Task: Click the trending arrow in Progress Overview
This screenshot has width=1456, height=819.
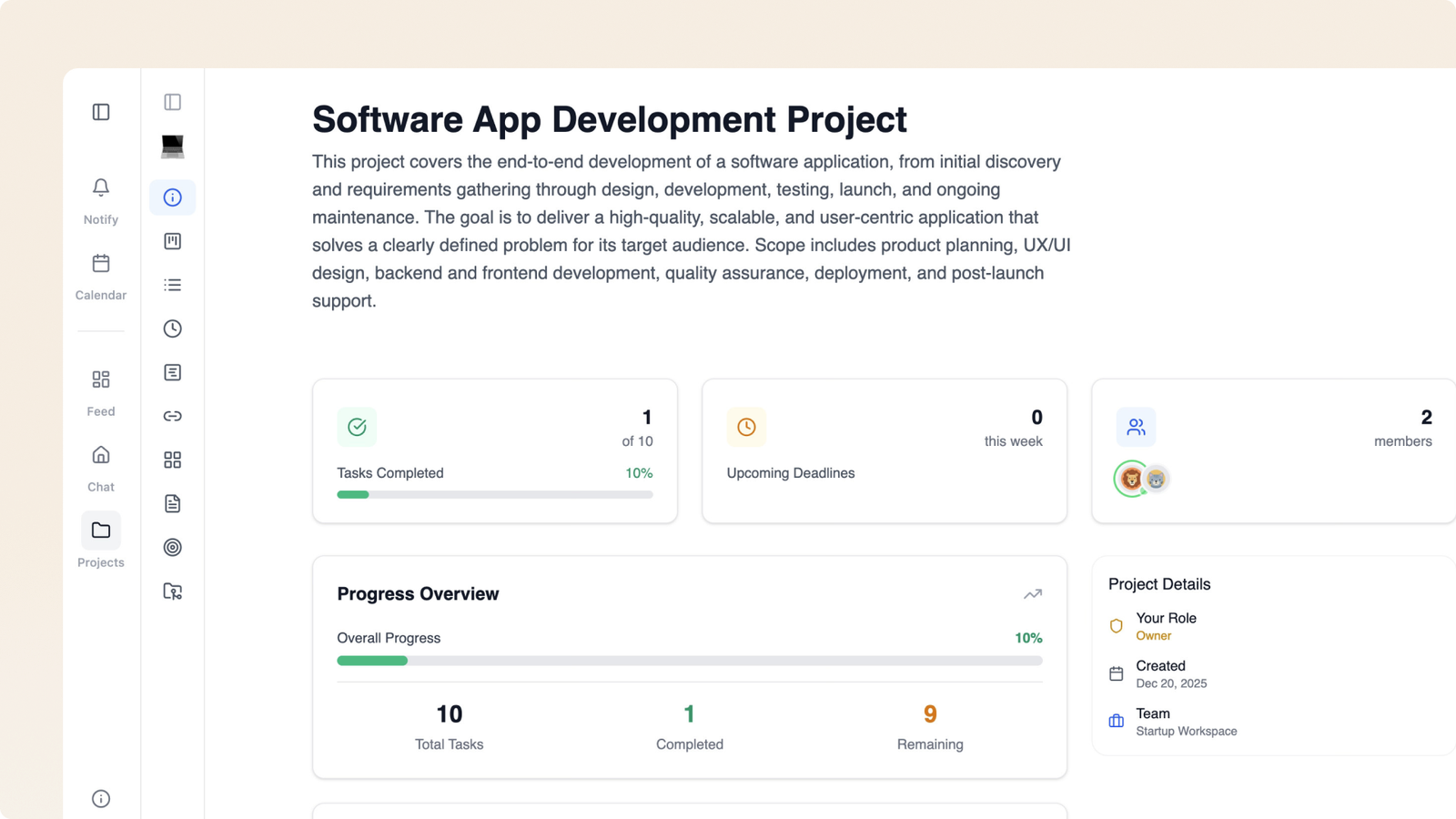Action: [1033, 594]
